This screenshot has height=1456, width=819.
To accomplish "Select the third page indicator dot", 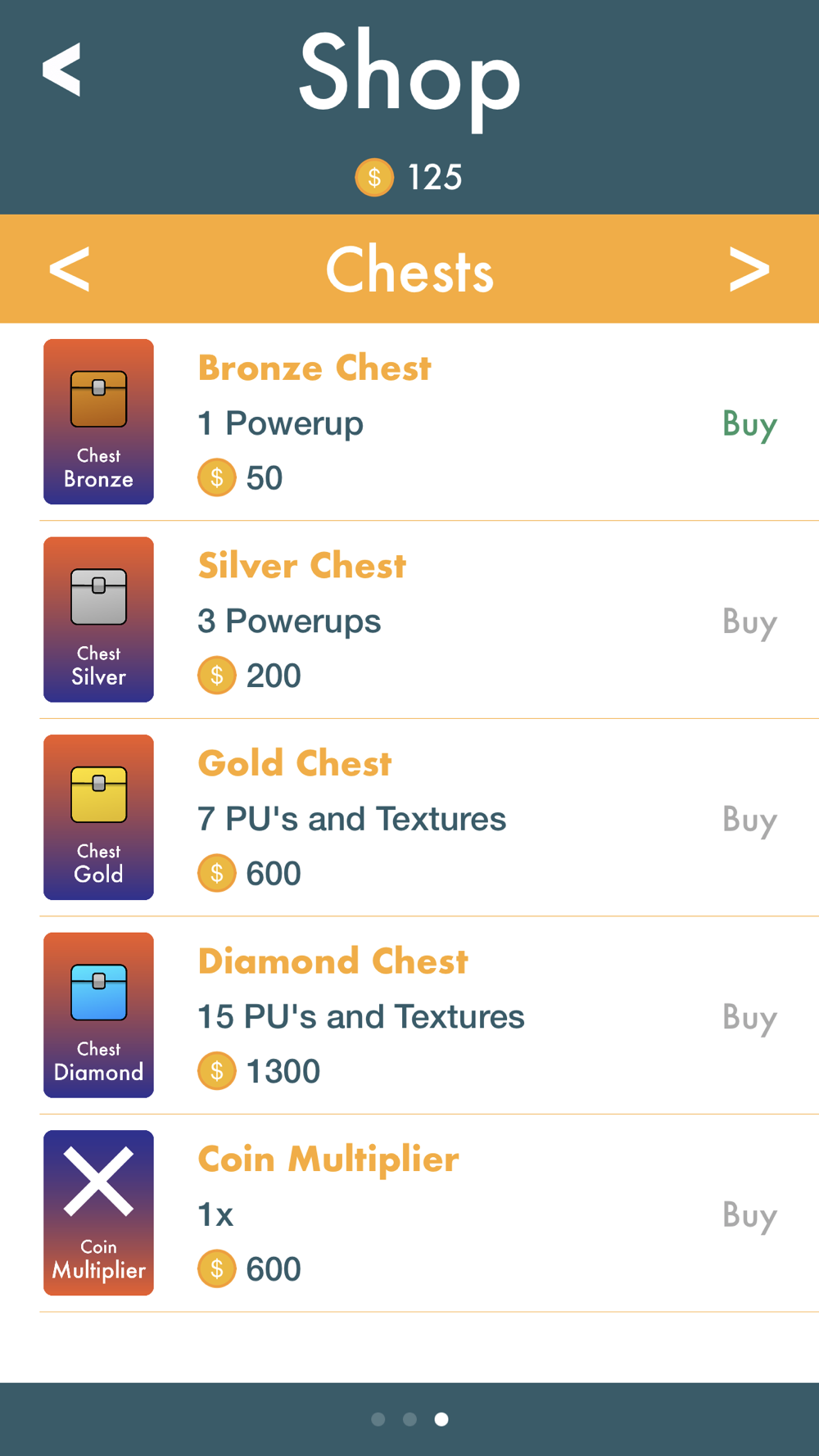I will click(441, 1419).
